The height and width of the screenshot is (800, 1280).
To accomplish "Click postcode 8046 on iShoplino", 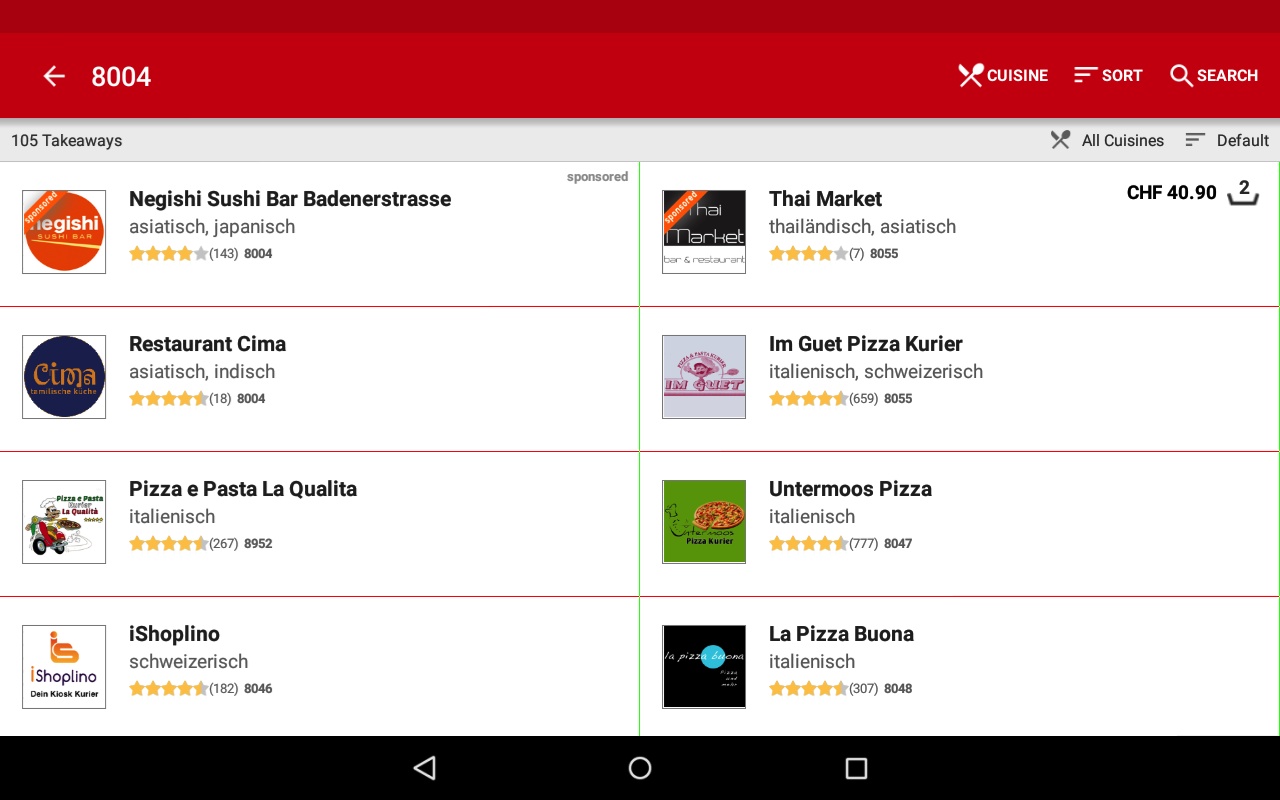I will [258, 689].
